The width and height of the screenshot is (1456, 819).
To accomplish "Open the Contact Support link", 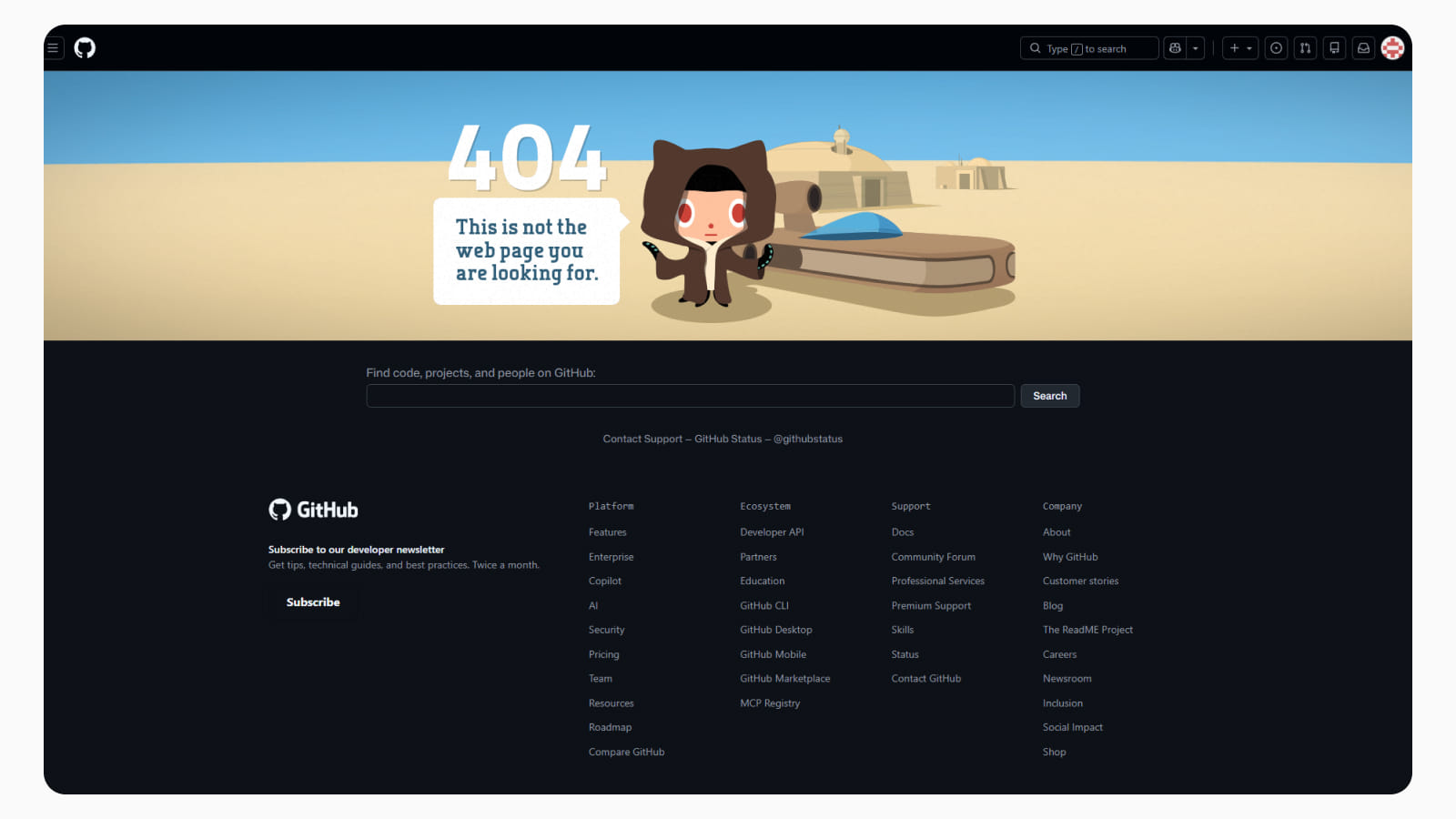I will pos(642,439).
